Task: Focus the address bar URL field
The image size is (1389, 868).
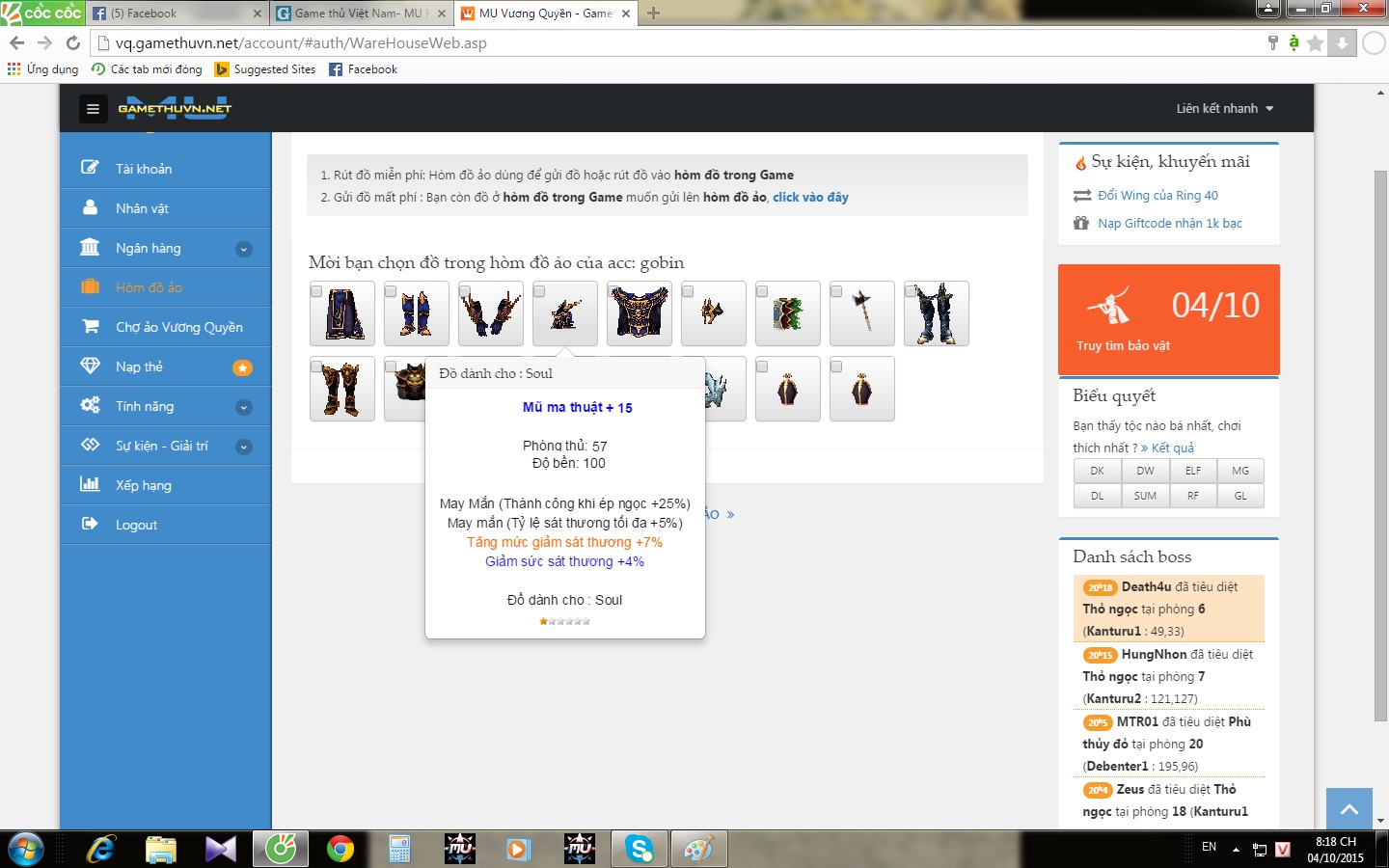Action: click(x=675, y=42)
